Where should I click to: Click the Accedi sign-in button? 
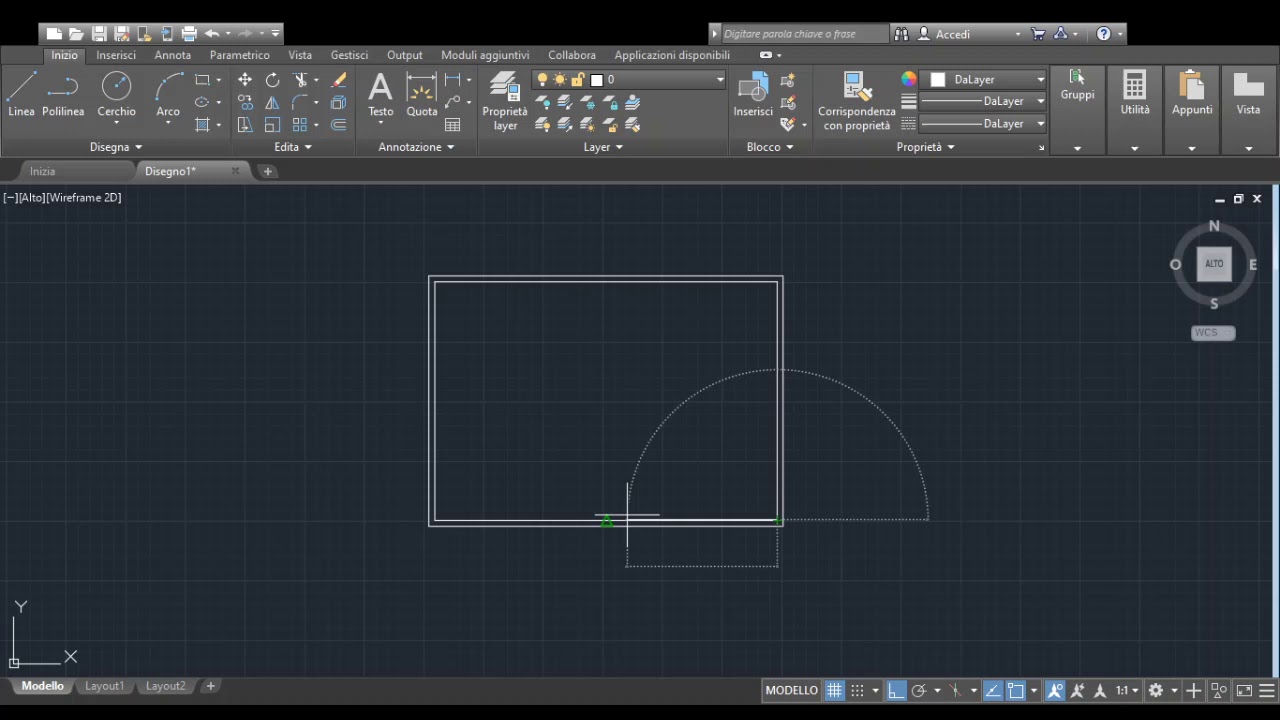pos(952,34)
